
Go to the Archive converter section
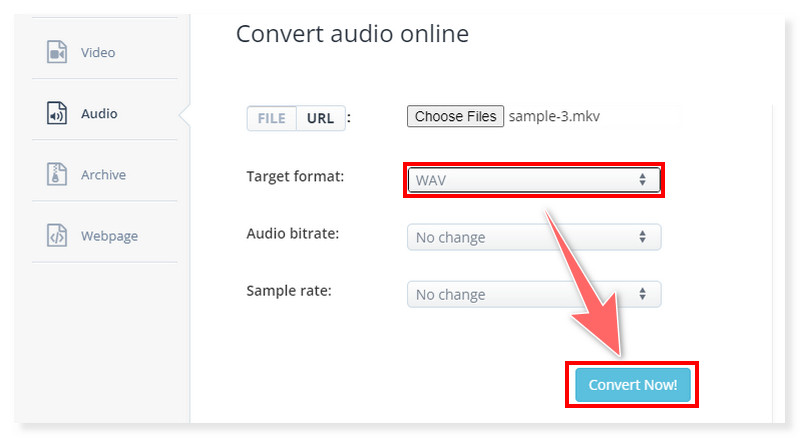tap(103, 175)
